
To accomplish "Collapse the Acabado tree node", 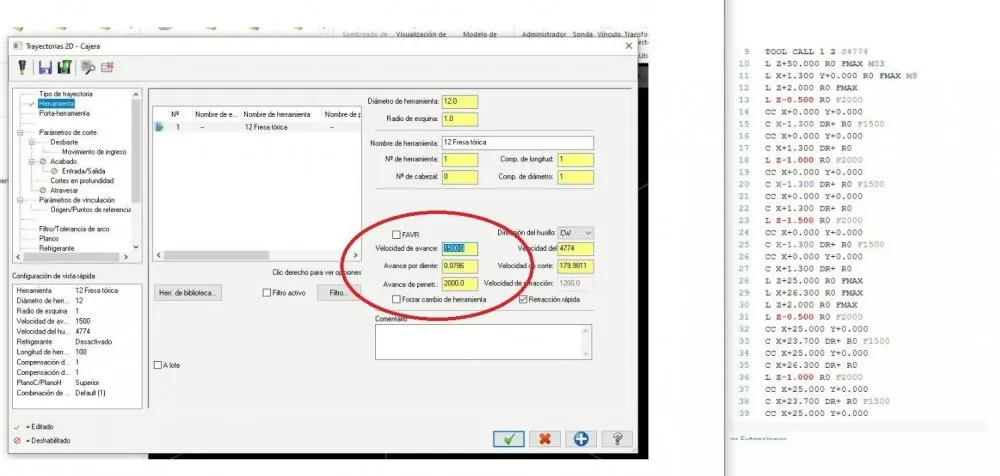I will click(x=31, y=161).
